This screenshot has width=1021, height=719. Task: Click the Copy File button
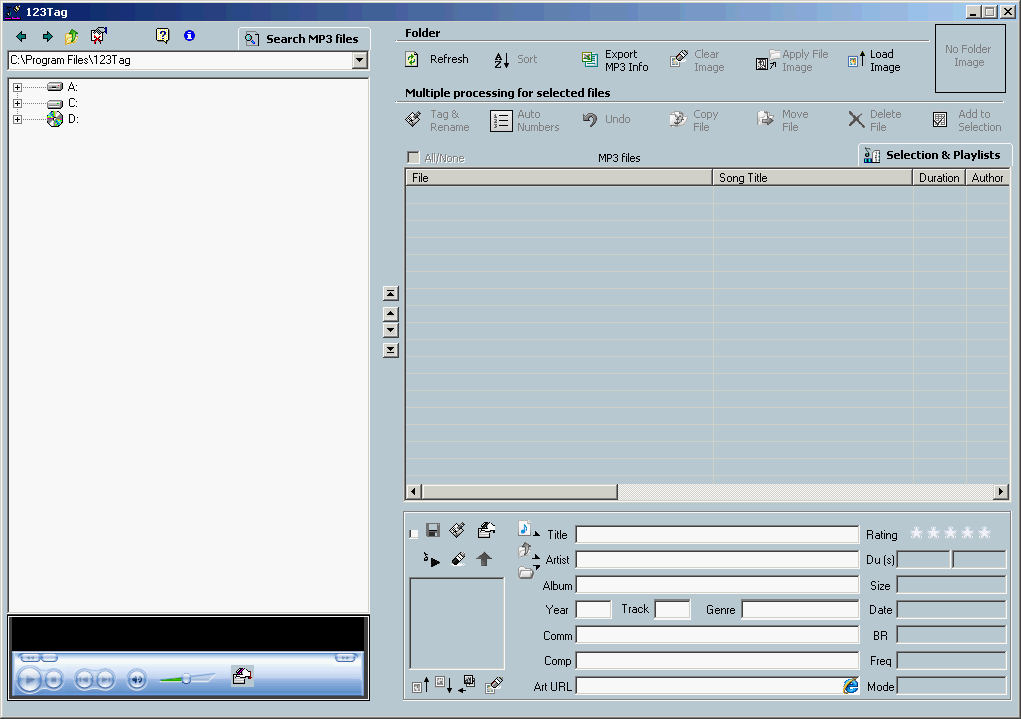pyautogui.click(x=693, y=120)
